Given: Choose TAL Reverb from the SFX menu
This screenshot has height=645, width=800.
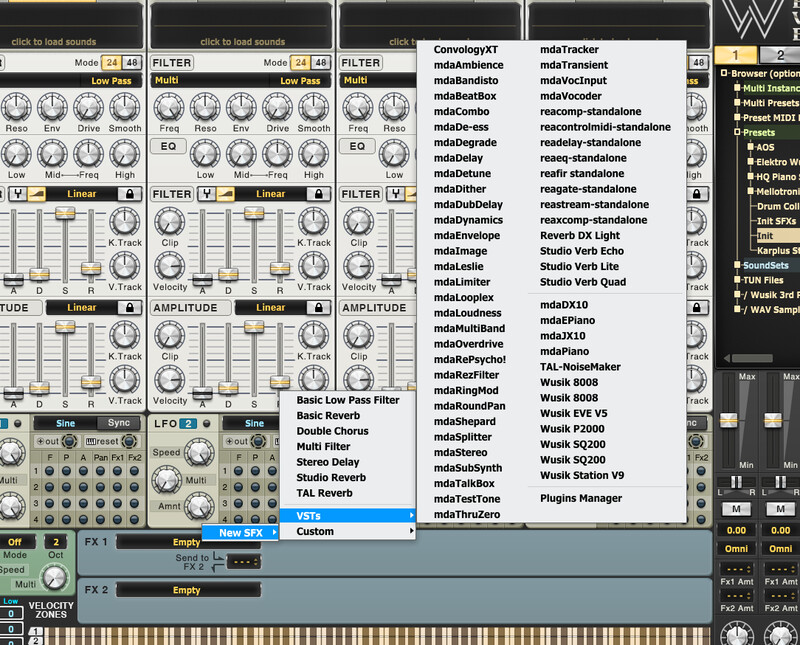Looking at the screenshot, I should click(x=347, y=493).
